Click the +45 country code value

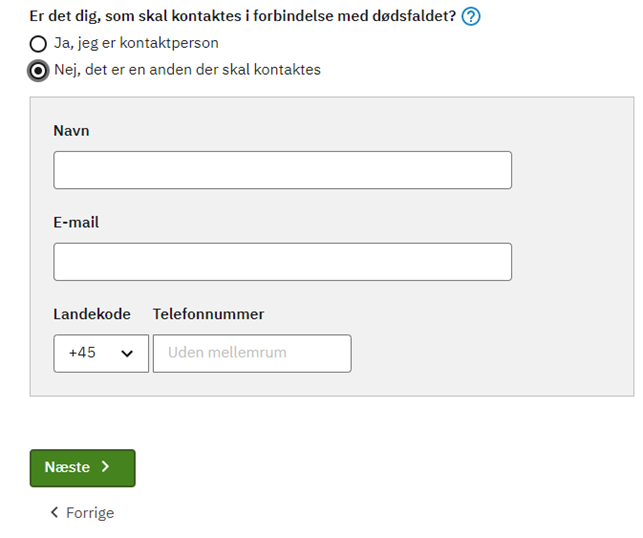[82, 353]
